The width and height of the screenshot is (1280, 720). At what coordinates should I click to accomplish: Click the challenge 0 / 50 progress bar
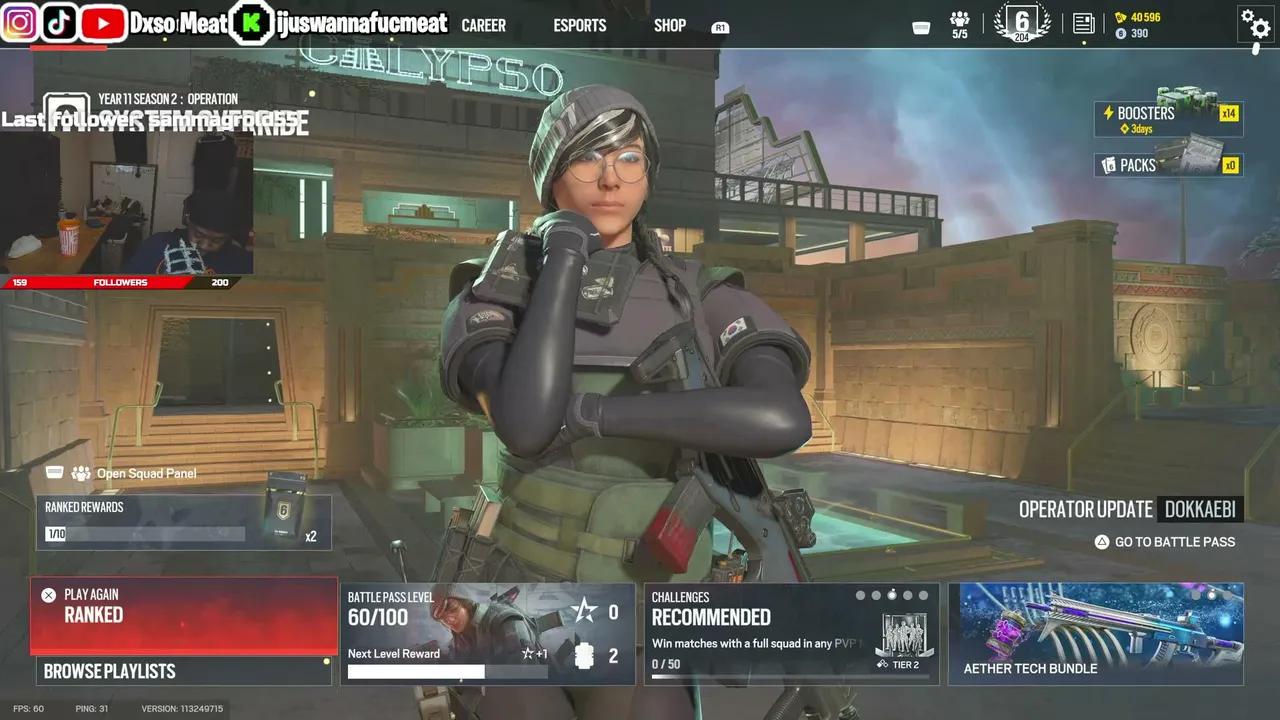790,677
